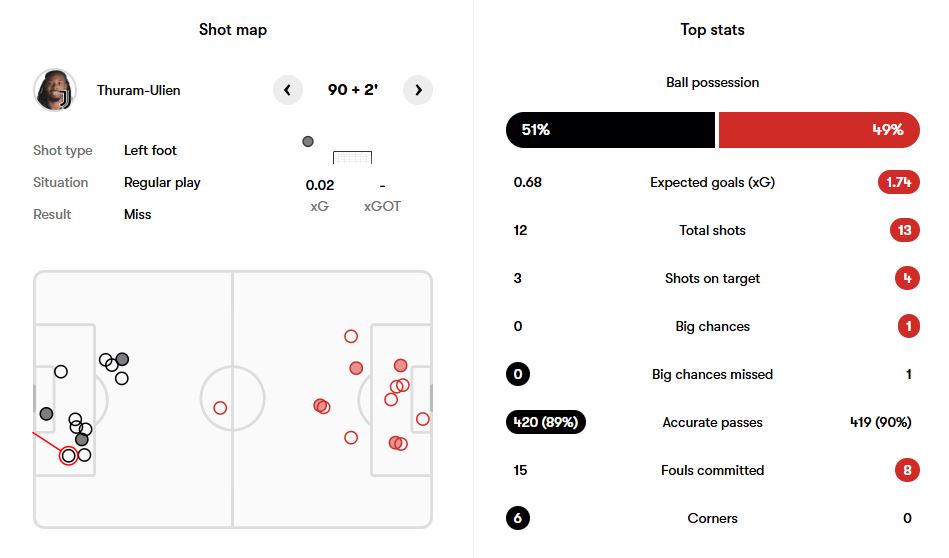Image resolution: width=949 pixels, height=558 pixels.
Task: Click the 1.74 expected goals badge
Action: click(898, 182)
